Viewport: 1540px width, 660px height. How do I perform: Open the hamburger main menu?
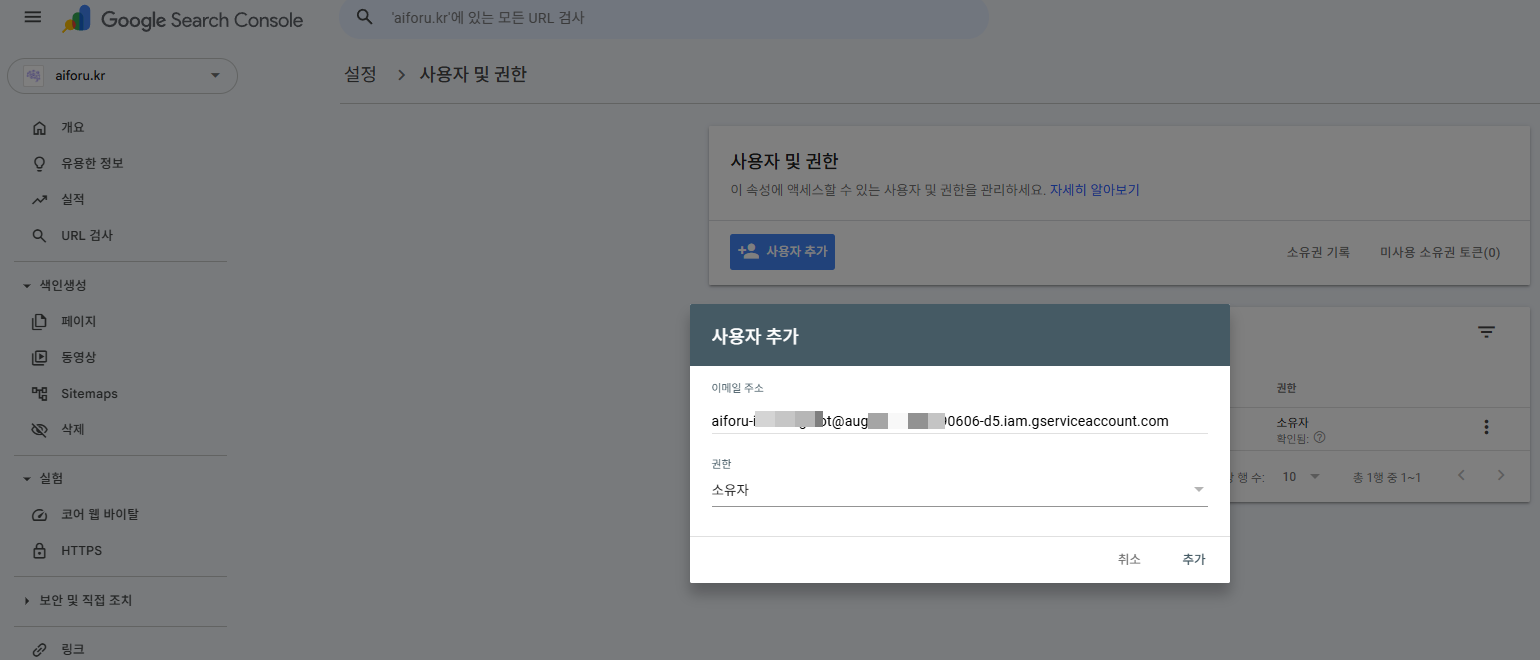pyautogui.click(x=33, y=18)
